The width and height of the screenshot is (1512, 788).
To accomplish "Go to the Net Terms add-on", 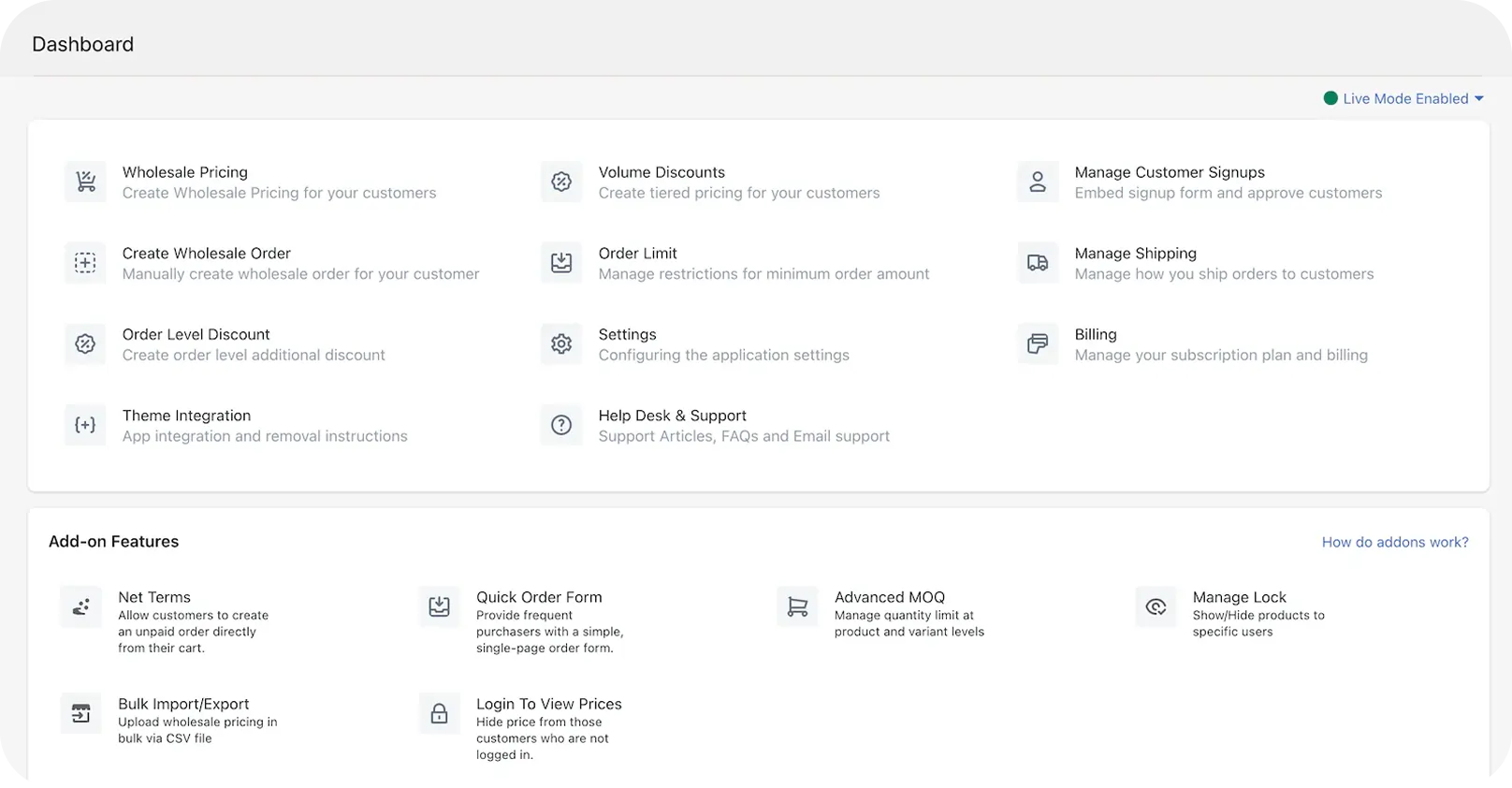I will click(154, 597).
